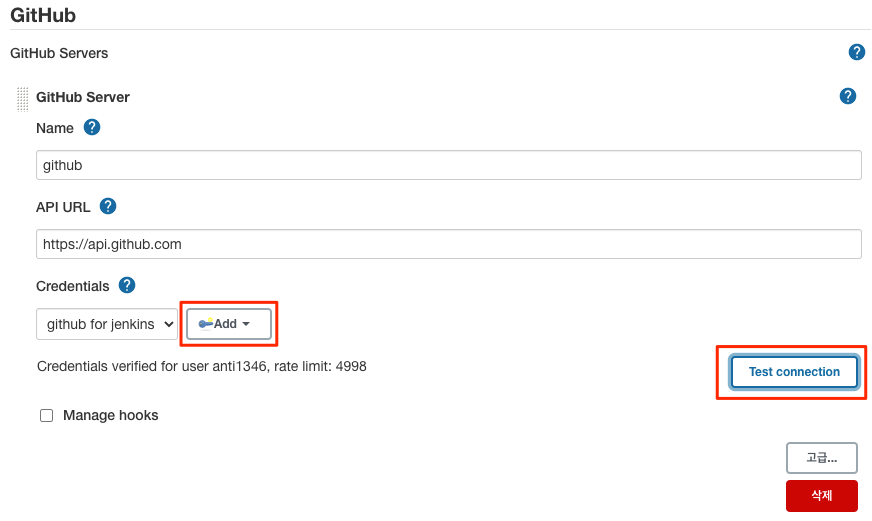Enable the Manage hooks checkbox

47,415
